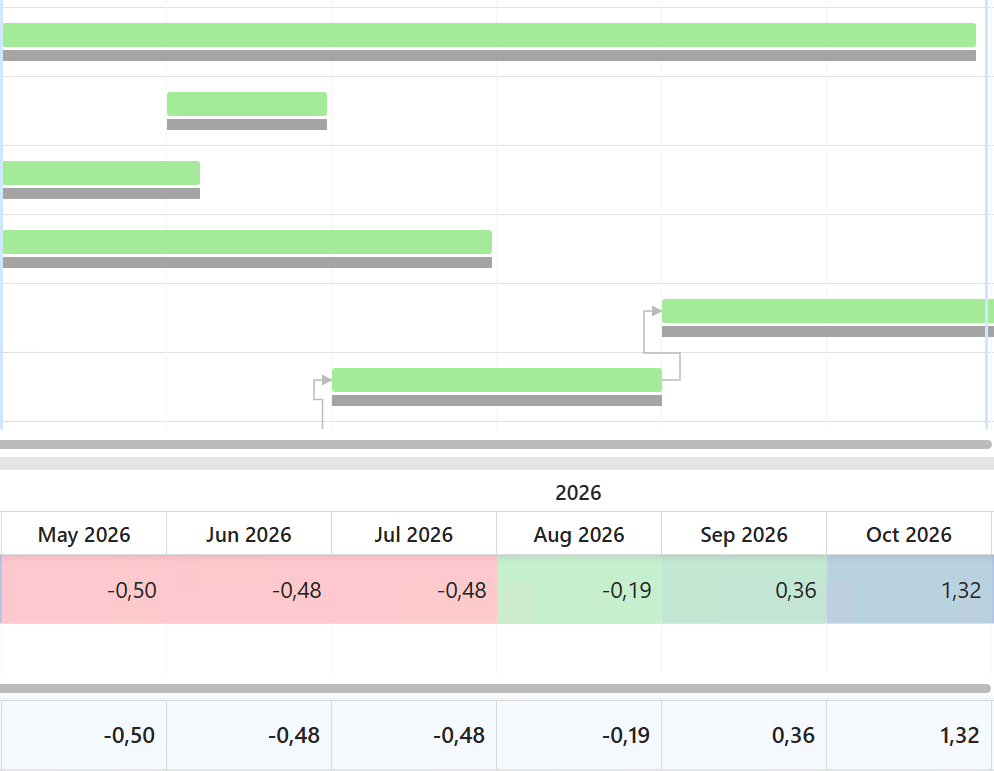Viewport: 994px width, 771px height.
Task: Select the red -0,50 cell under May
Action: pyautogui.click(x=84, y=590)
